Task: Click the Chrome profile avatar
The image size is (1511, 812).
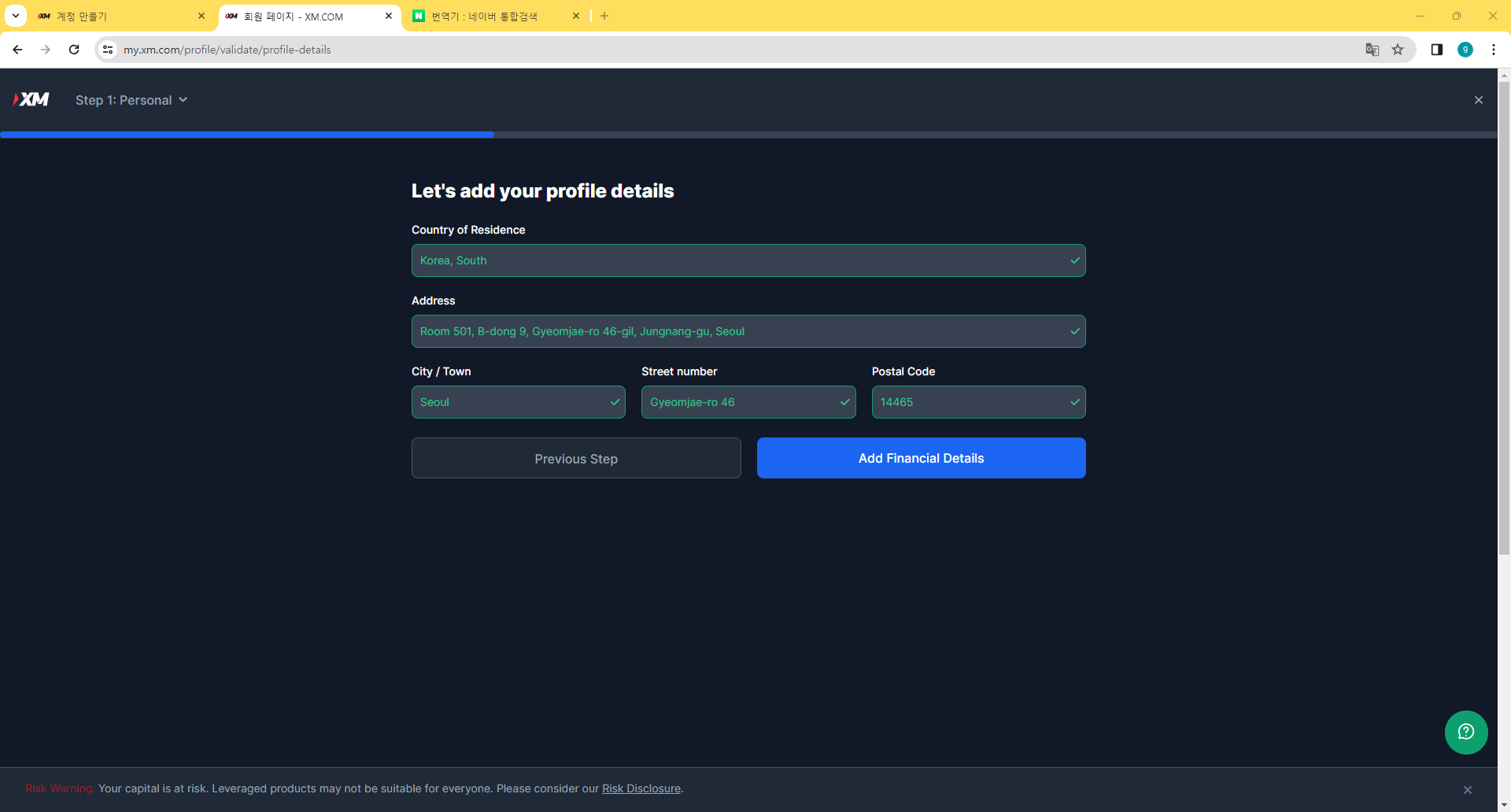Action: (x=1465, y=50)
